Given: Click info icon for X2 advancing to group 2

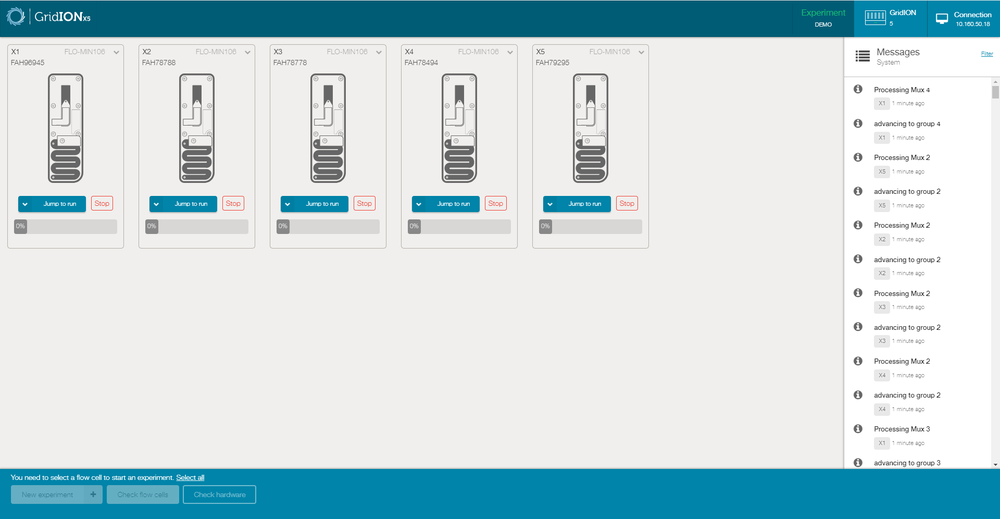Looking at the screenshot, I should pyautogui.click(x=858, y=259).
